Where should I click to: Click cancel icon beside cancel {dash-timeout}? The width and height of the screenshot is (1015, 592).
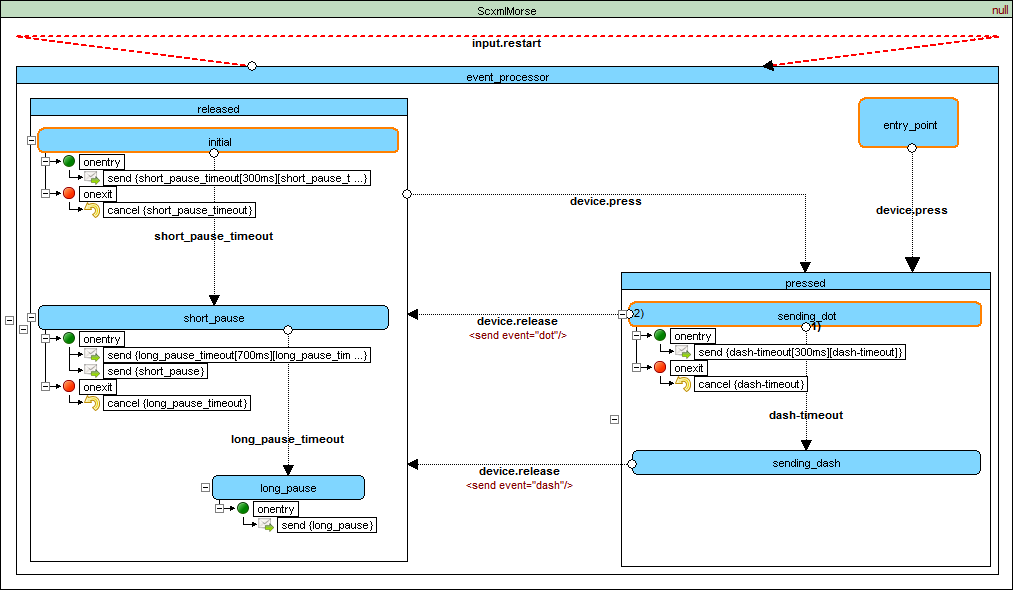click(684, 384)
